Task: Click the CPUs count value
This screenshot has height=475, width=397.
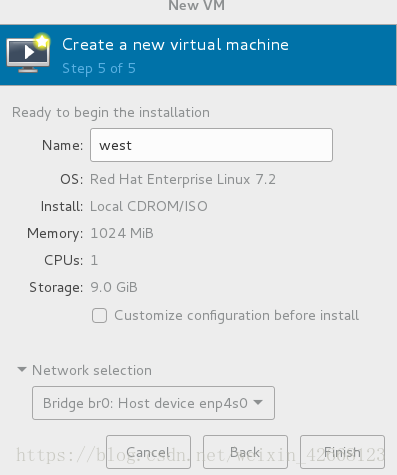Action: point(94,260)
